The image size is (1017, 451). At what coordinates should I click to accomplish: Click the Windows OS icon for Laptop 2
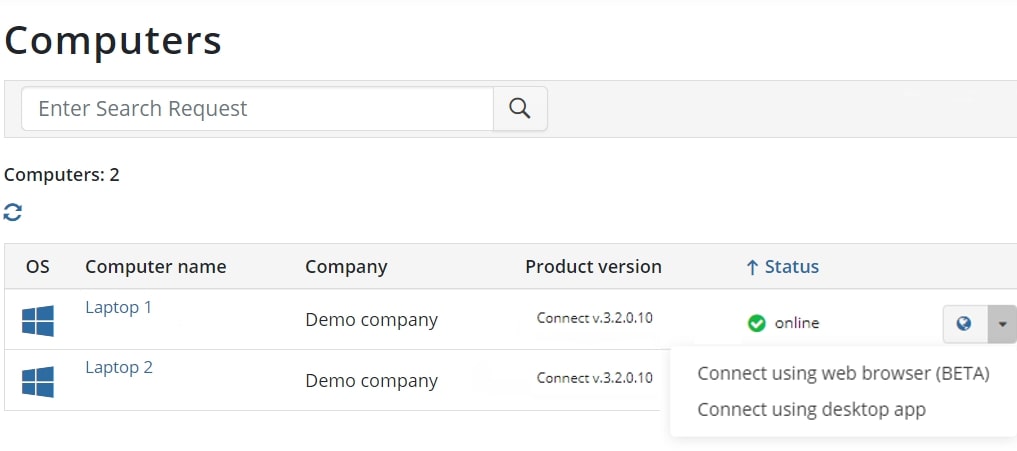38,382
